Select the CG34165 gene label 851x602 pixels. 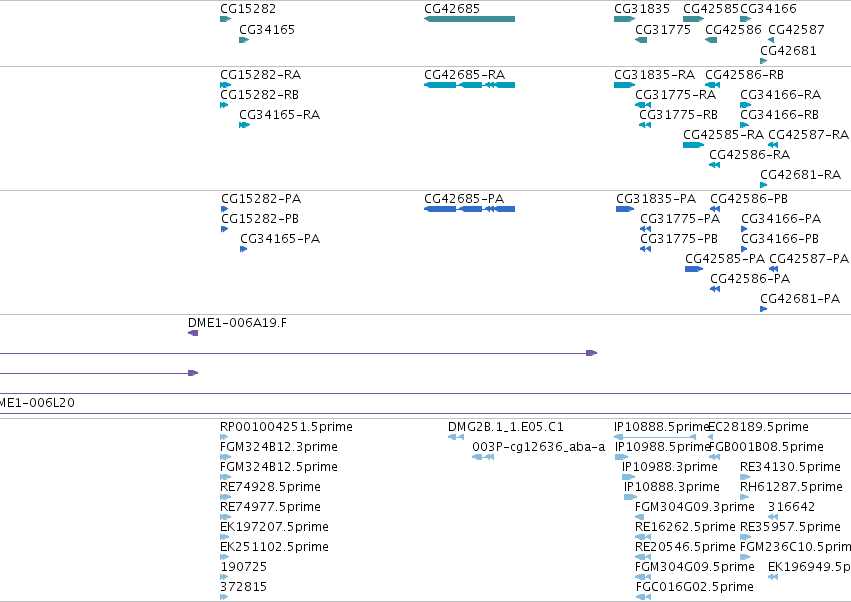[267, 29]
